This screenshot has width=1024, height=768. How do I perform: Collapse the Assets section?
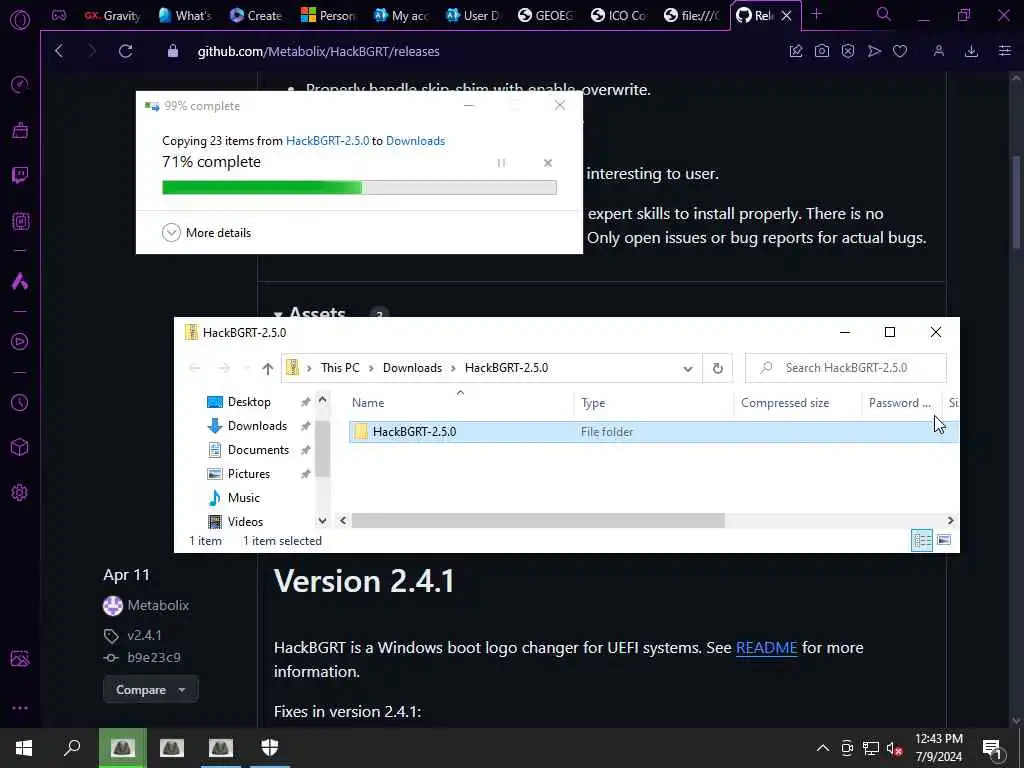click(311, 313)
